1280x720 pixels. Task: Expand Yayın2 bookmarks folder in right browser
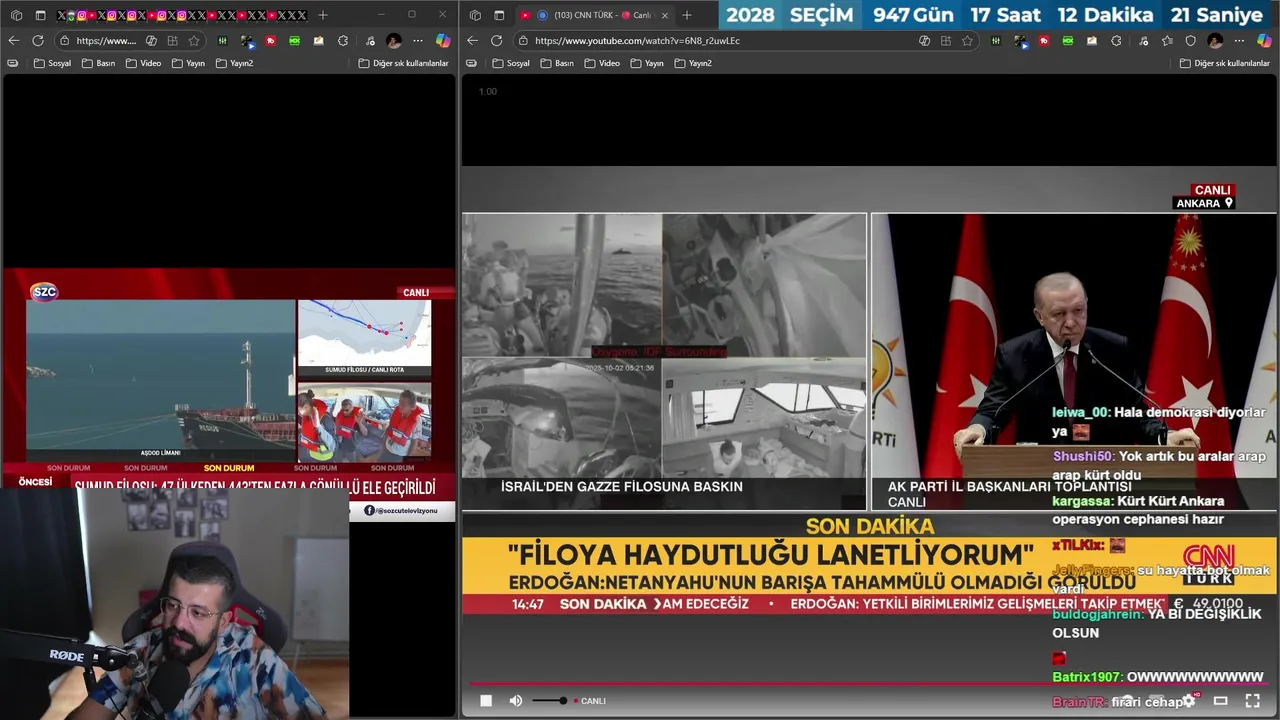point(693,63)
